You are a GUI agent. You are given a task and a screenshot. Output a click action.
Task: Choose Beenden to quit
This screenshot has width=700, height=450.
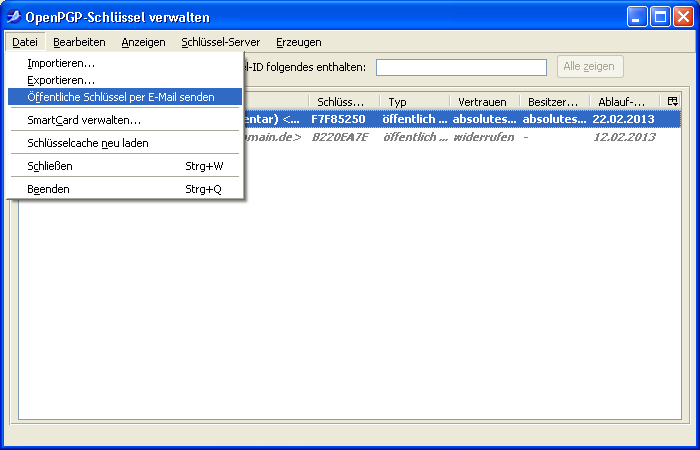point(125,189)
